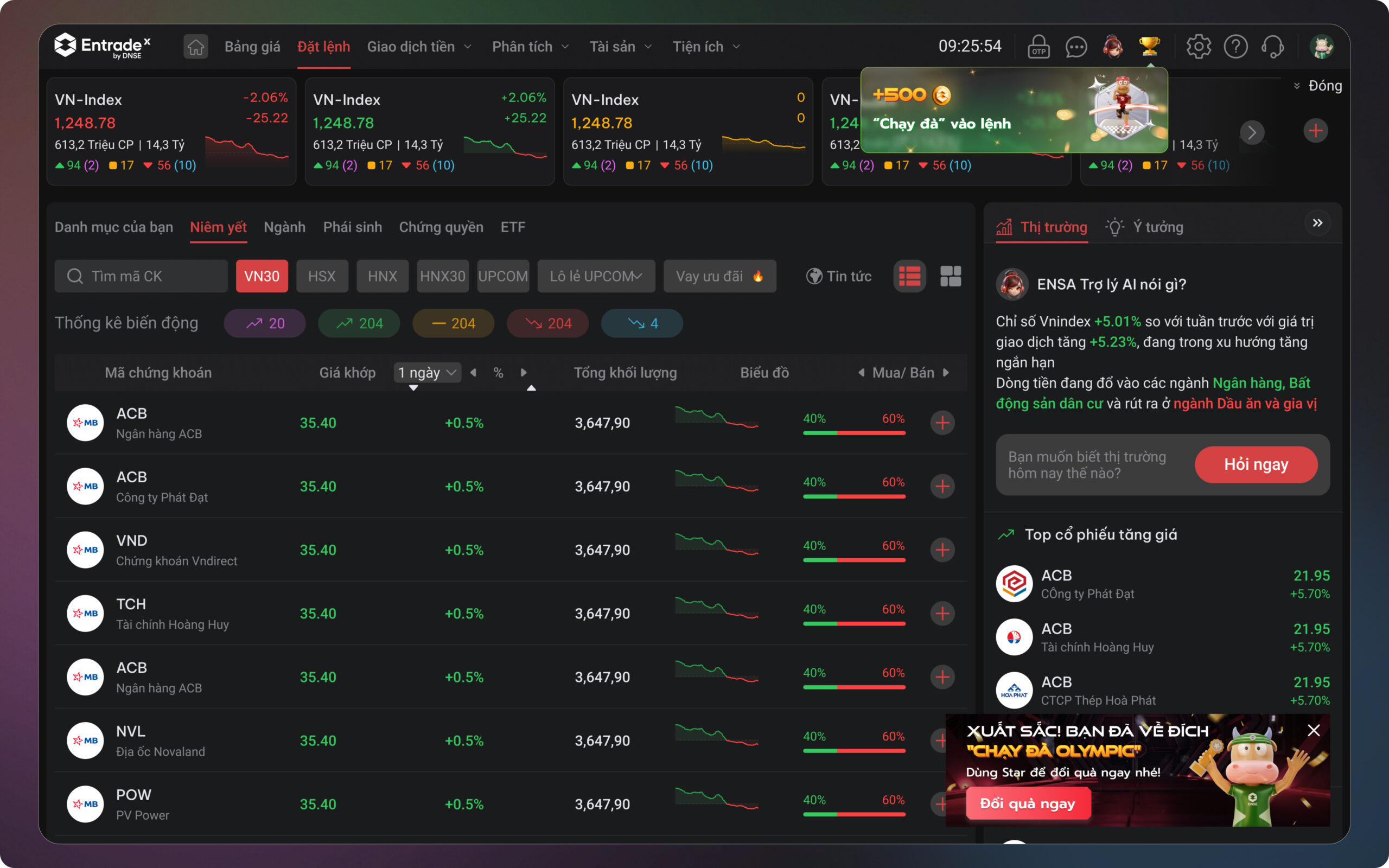Click the trophy rewards icon

pos(1150,46)
